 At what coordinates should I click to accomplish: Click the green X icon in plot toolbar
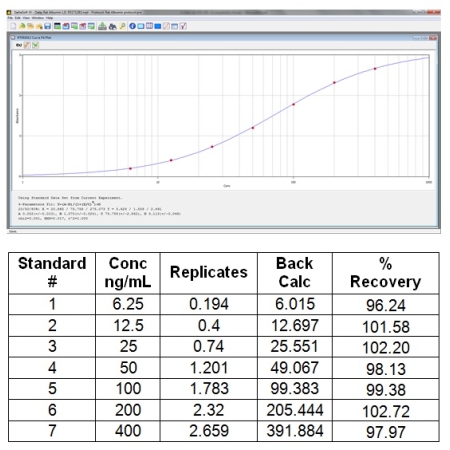pos(36,45)
